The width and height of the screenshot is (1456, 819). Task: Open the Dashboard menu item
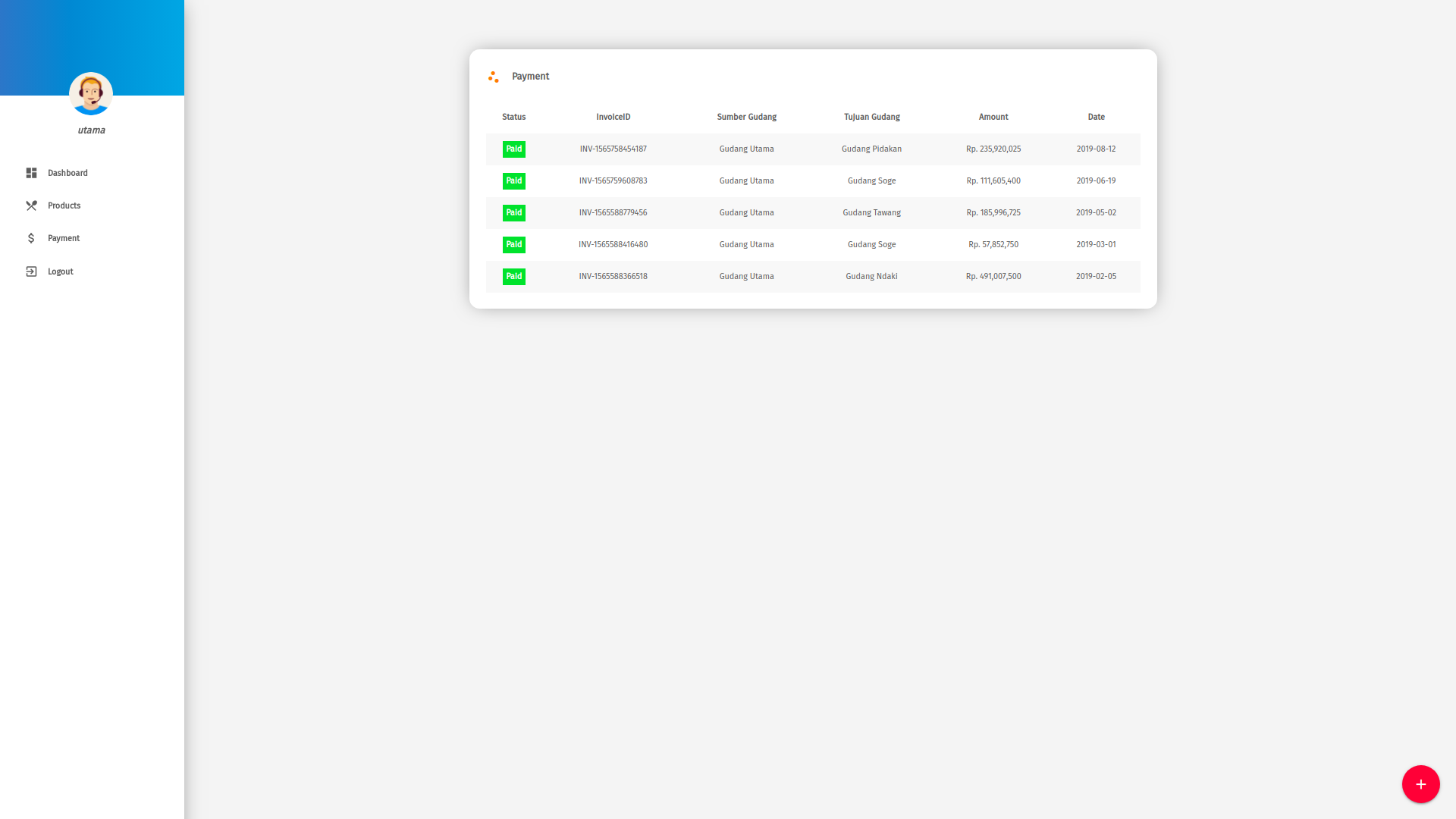pos(67,173)
